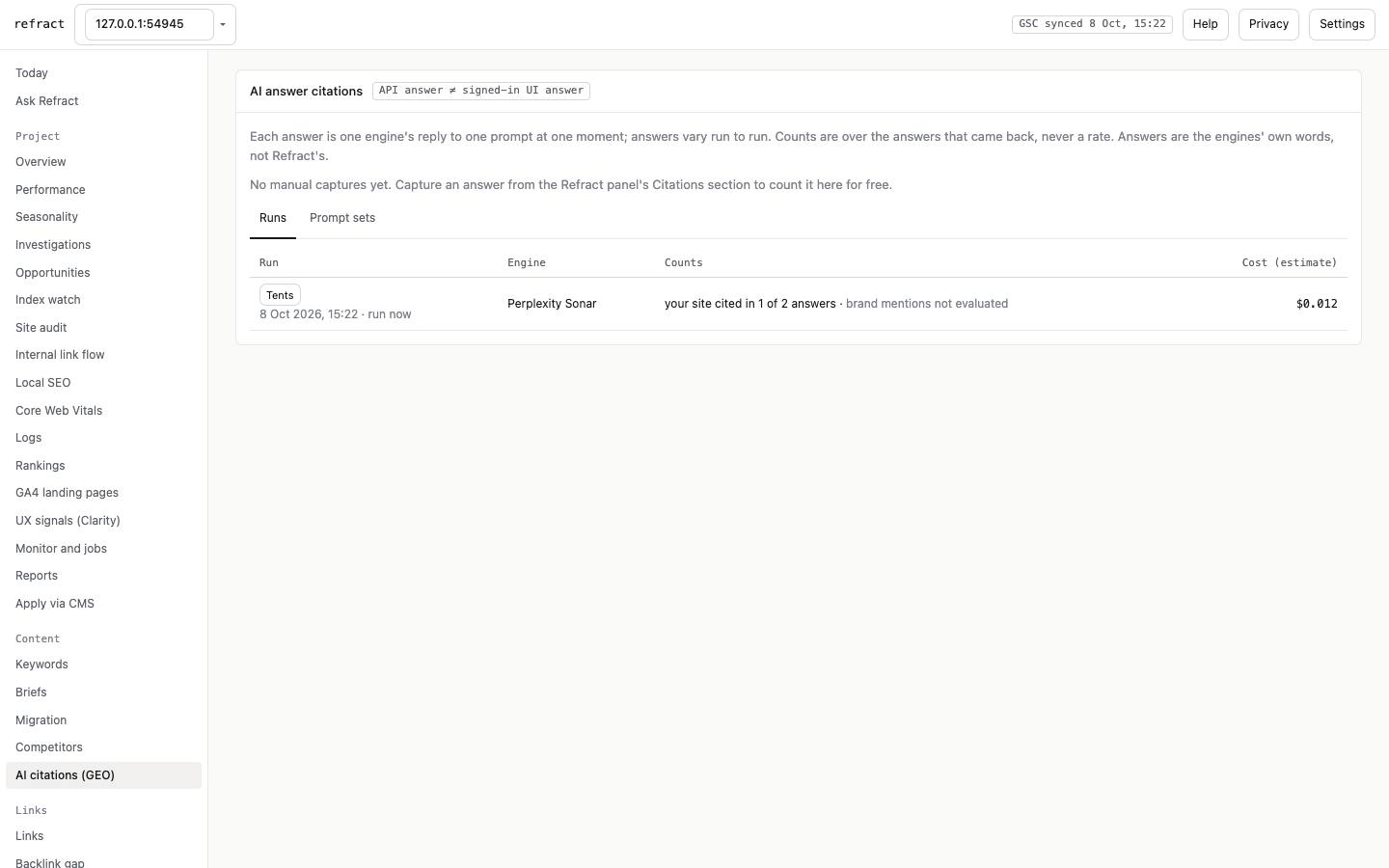
Task: Open the Logs page
Action: (104, 438)
